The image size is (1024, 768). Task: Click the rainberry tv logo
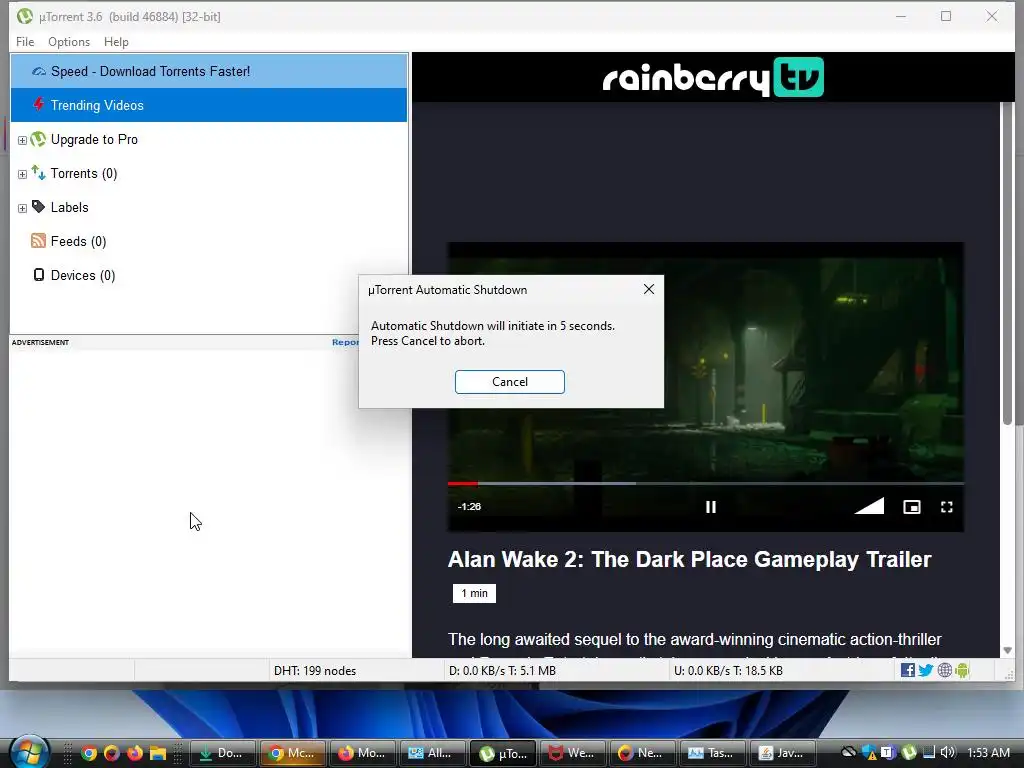coord(712,77)
